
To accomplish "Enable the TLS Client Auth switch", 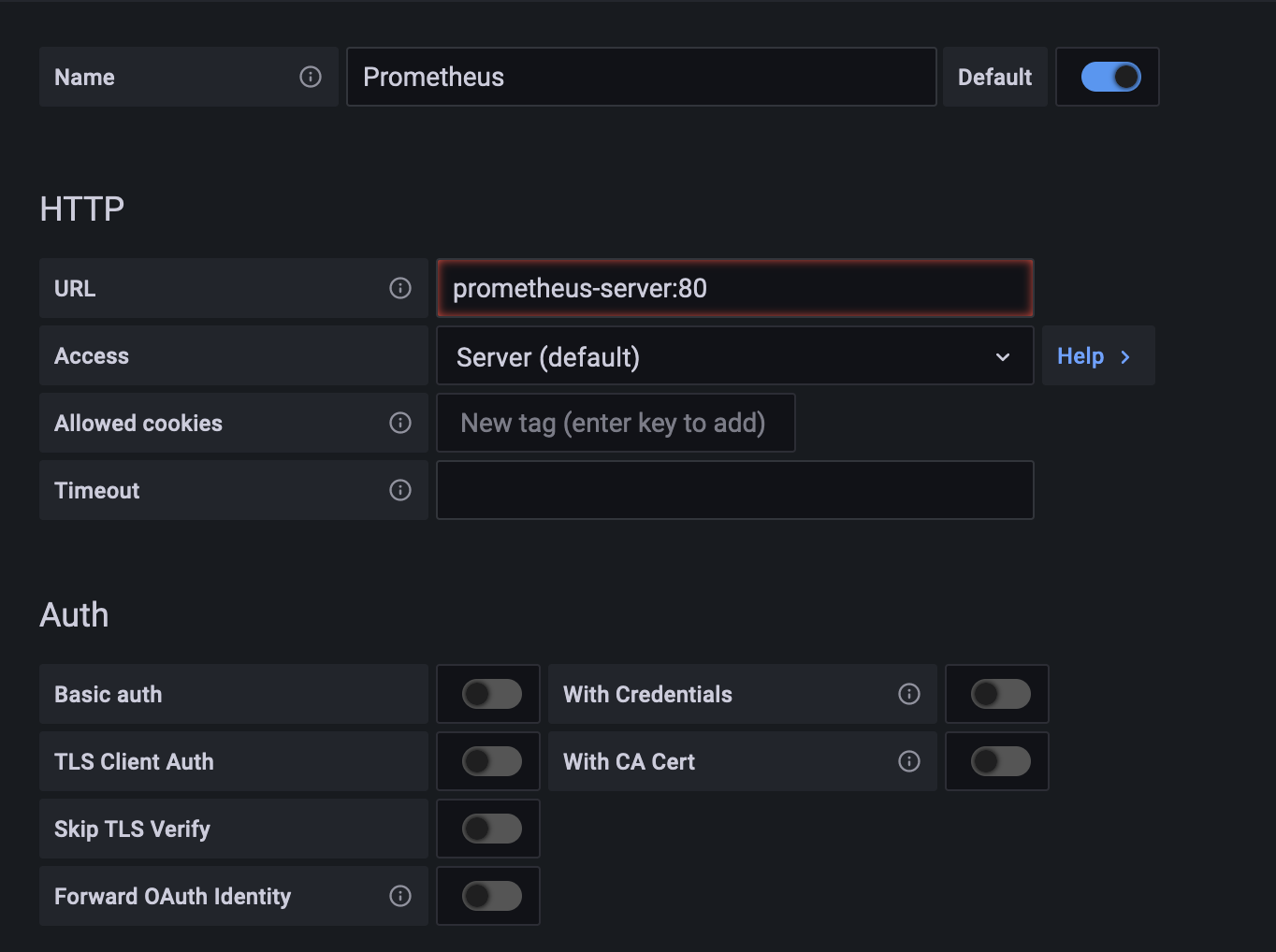I will [x=492, y=761].
